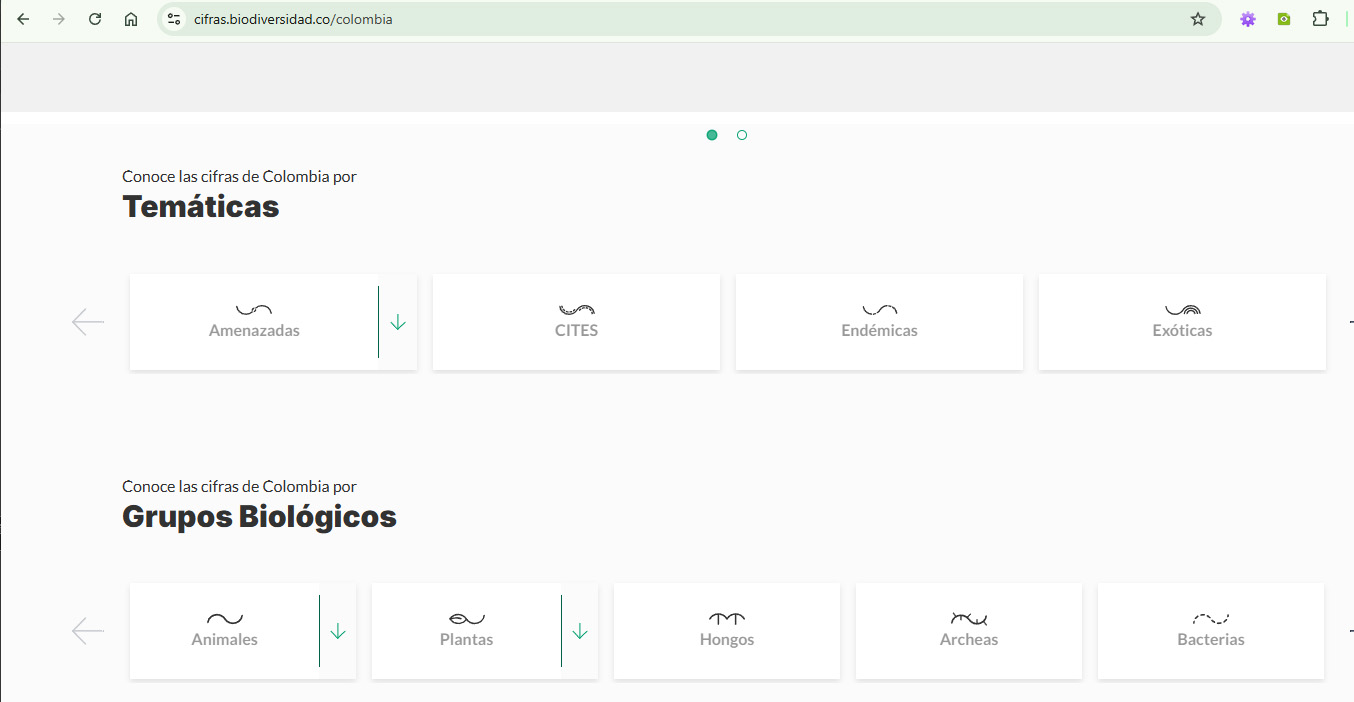Screen dimensions: 1354x702
Task: Open the Amenazadas theme card
Action: click(254, 322)
